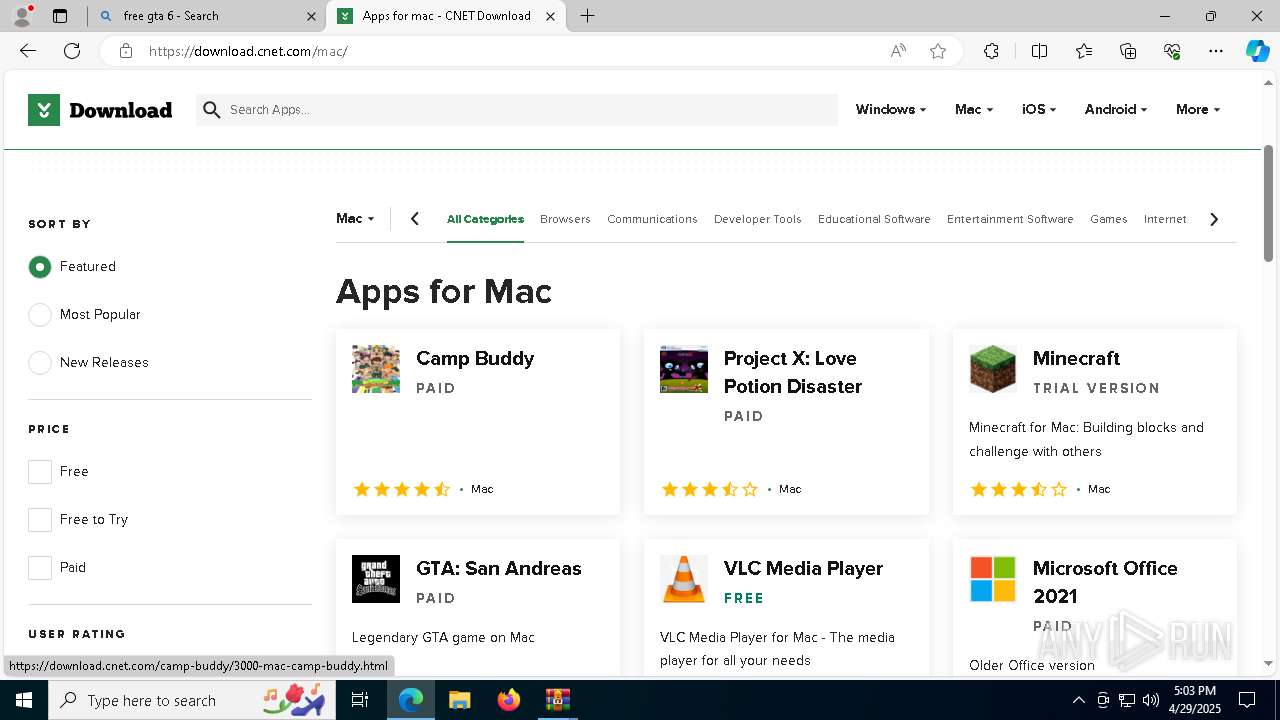Click the browser back arrow

click(28, 51)
